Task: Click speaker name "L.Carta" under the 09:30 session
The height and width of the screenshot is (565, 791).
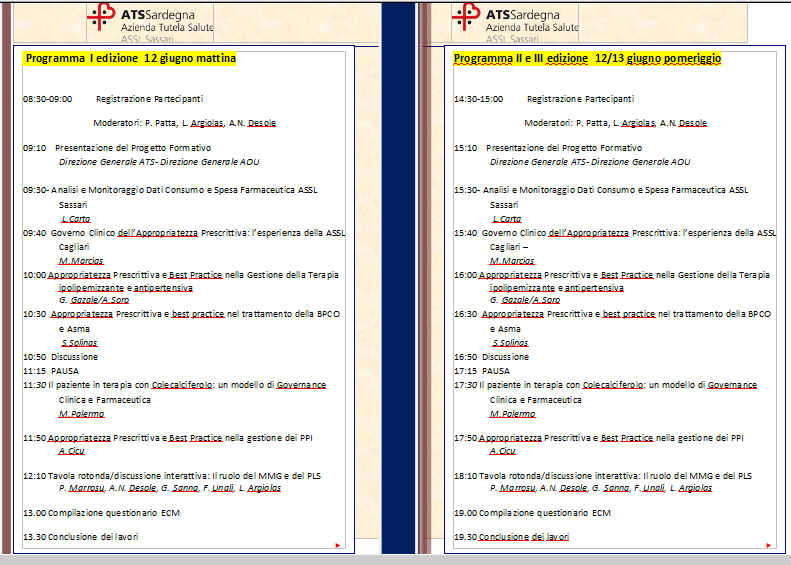Action: (x=76, y=219)
